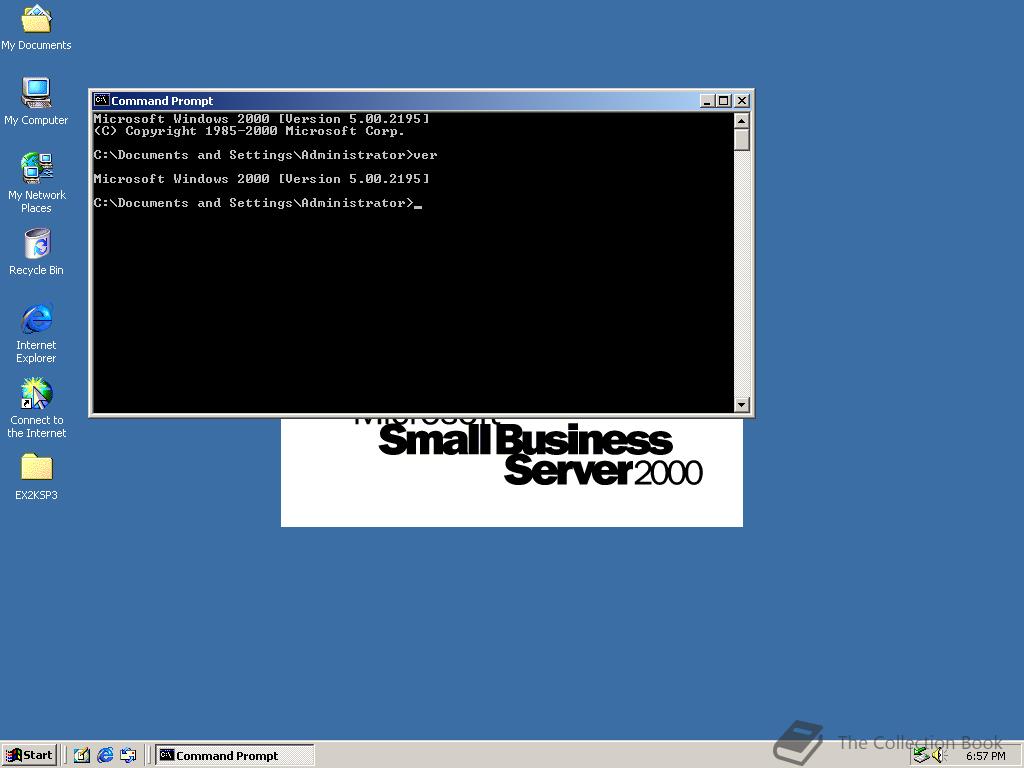Click the Command Prompt scrollbar up arrow
1024x768 pixels.
[741, 121]
